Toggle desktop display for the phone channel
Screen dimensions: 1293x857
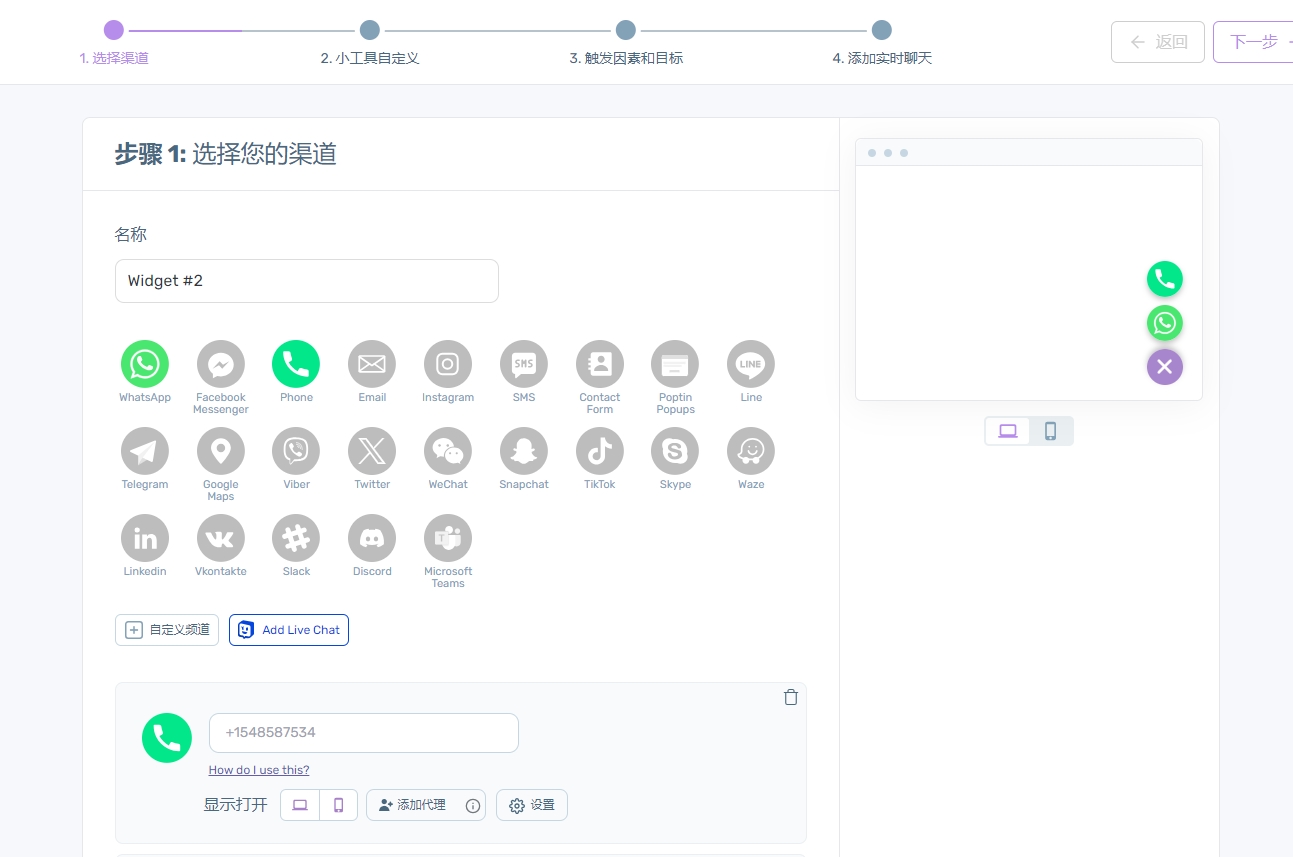pos(300,805)
